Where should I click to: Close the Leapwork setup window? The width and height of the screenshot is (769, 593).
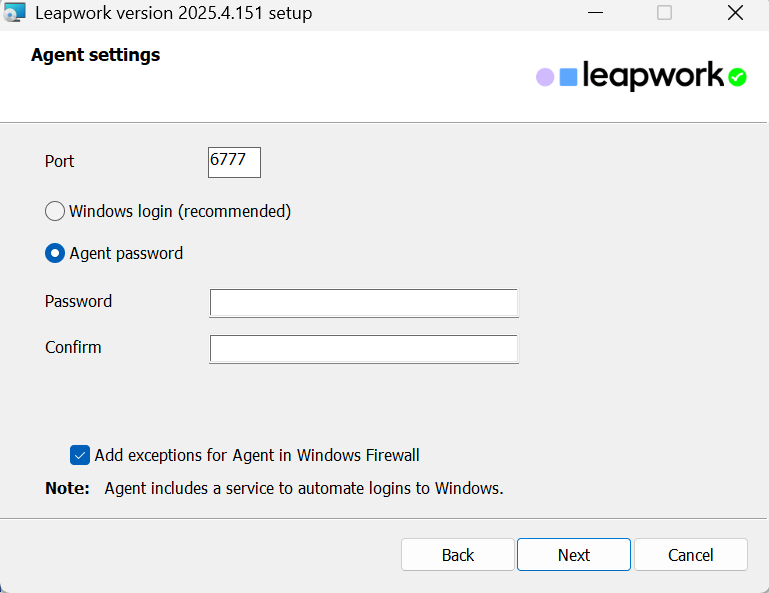[x=735, y=13]
